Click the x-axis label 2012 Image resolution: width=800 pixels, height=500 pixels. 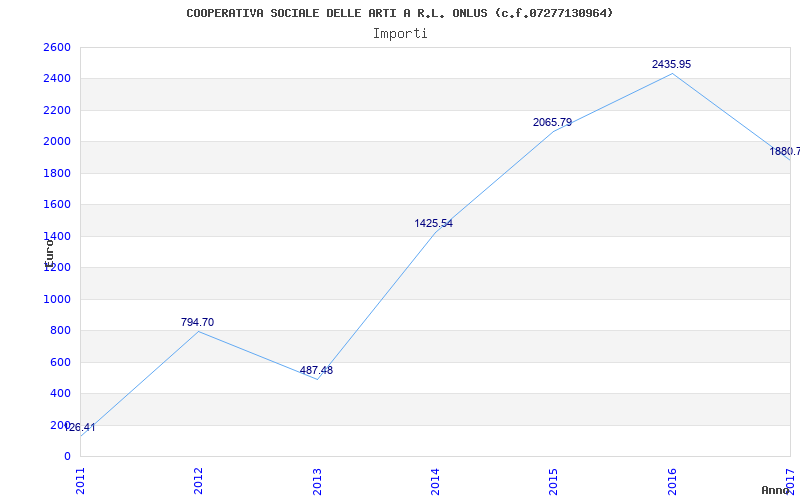[198, 481]
